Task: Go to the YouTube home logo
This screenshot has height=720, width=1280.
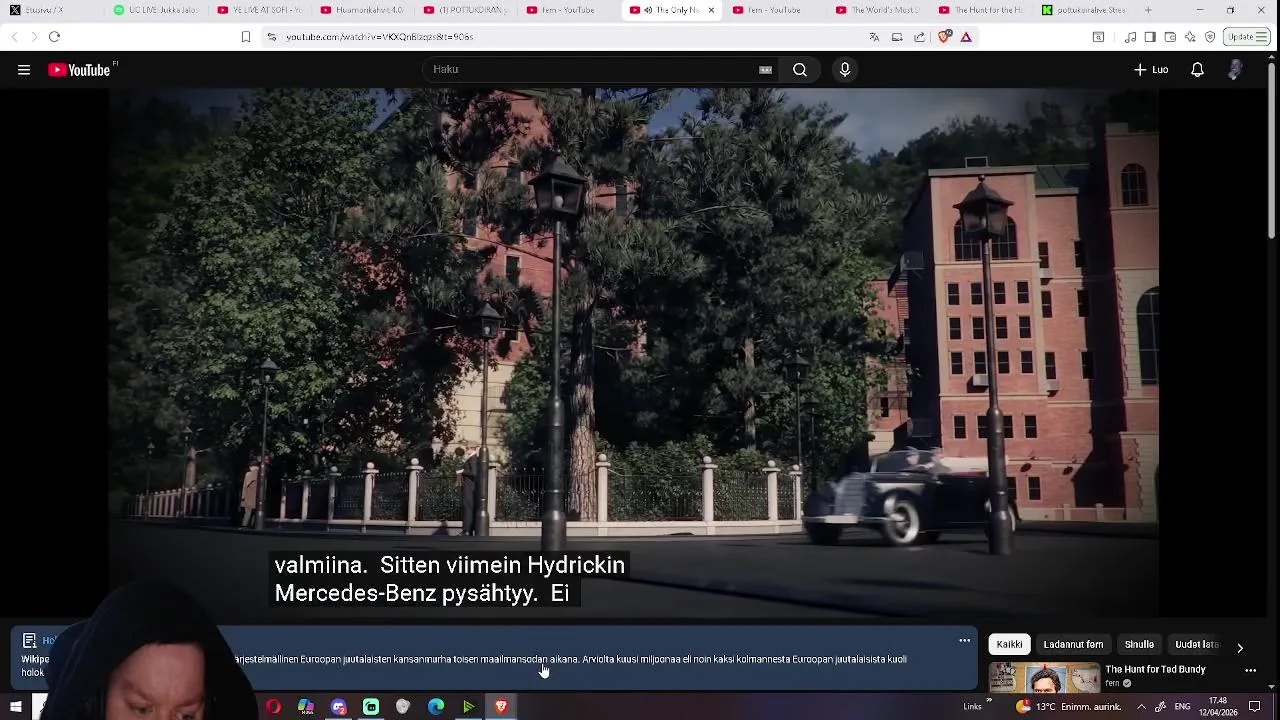Action: pos(80,70)
